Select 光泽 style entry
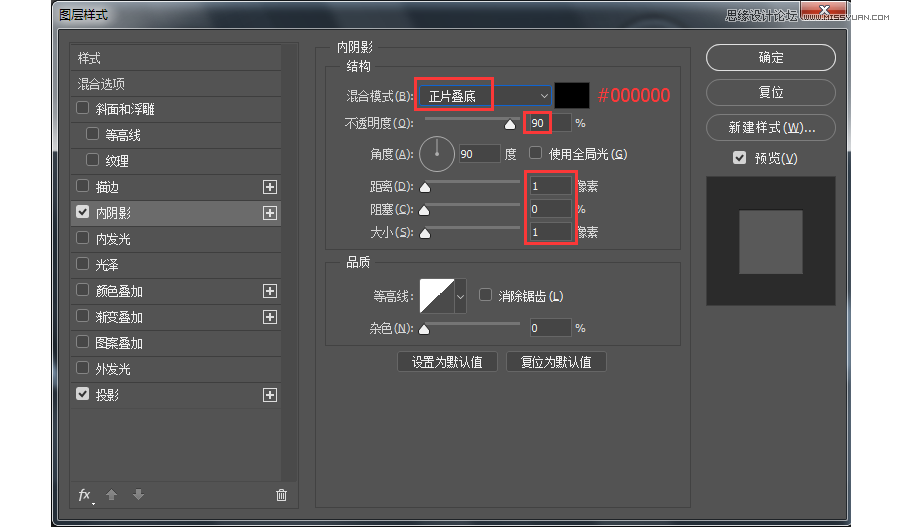 click(x=176, y=265)
